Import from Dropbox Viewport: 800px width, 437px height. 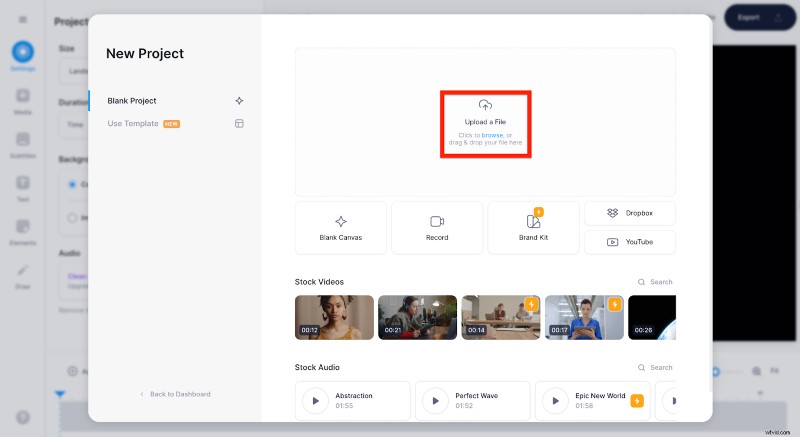point(630,213)
